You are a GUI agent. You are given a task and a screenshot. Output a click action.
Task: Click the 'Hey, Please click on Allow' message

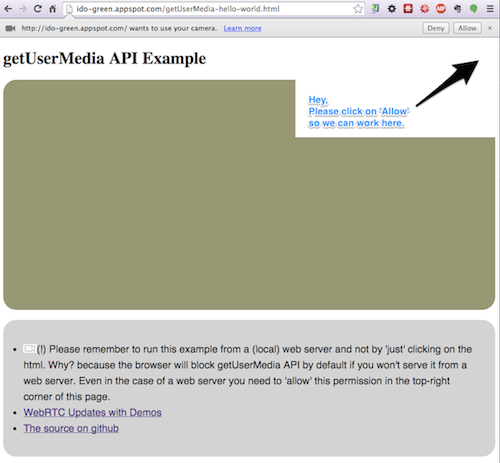pos(358,111)
